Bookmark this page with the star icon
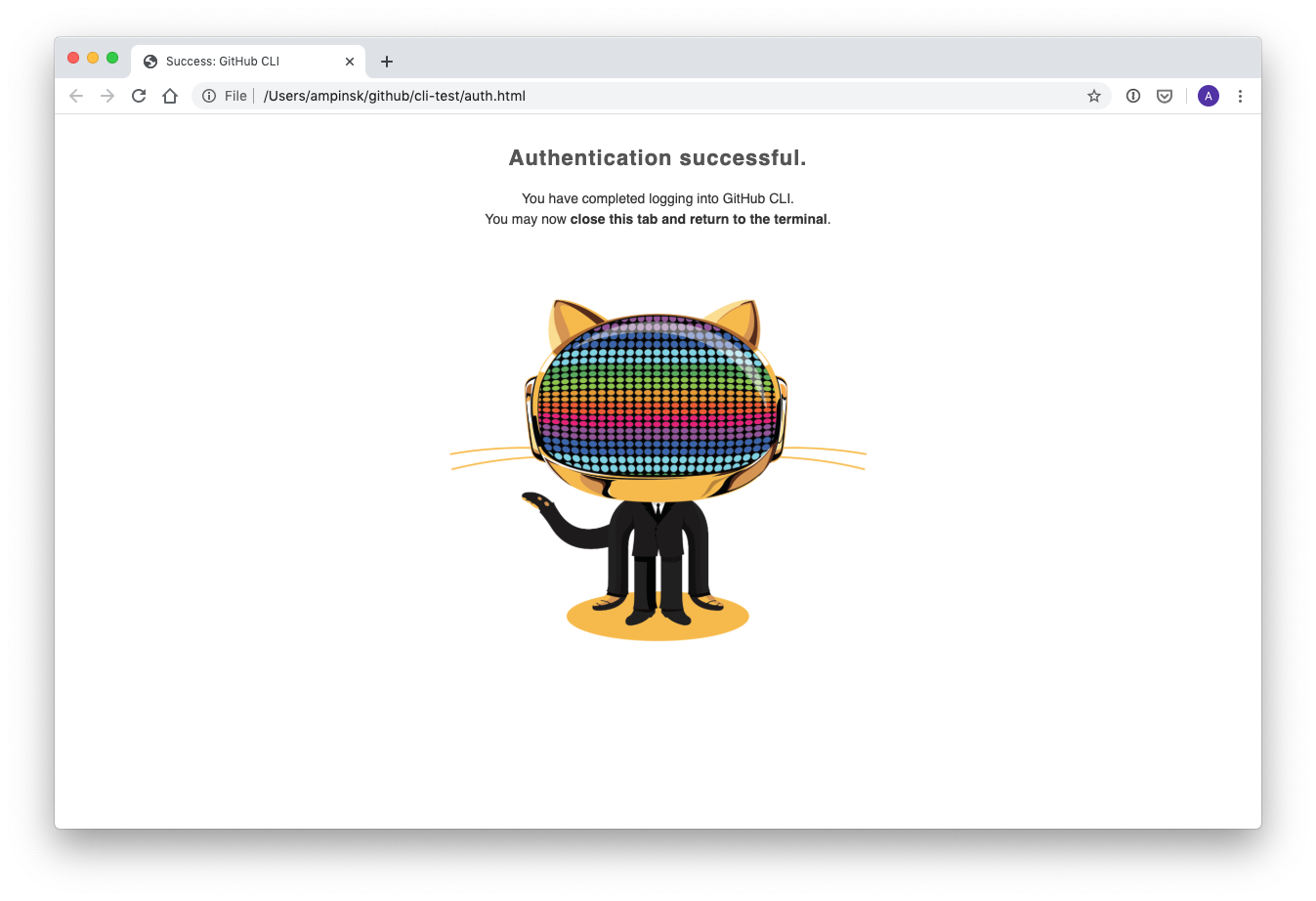This screenshot has width=1316, height=901. 1094,96
